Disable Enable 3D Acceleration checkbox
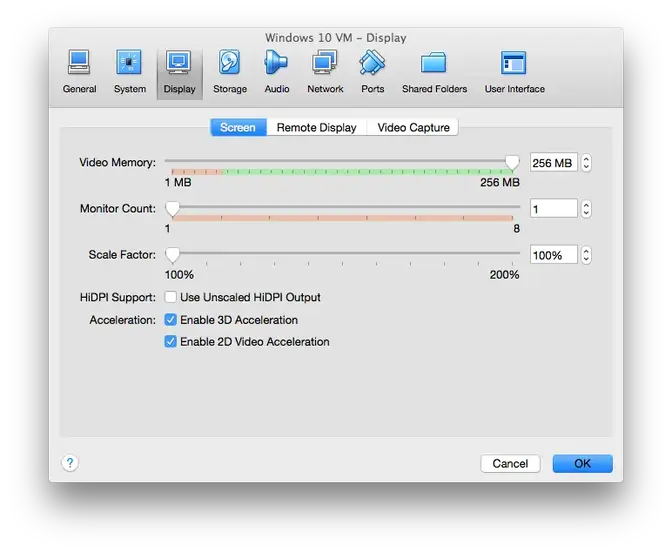 coord(171,320)
